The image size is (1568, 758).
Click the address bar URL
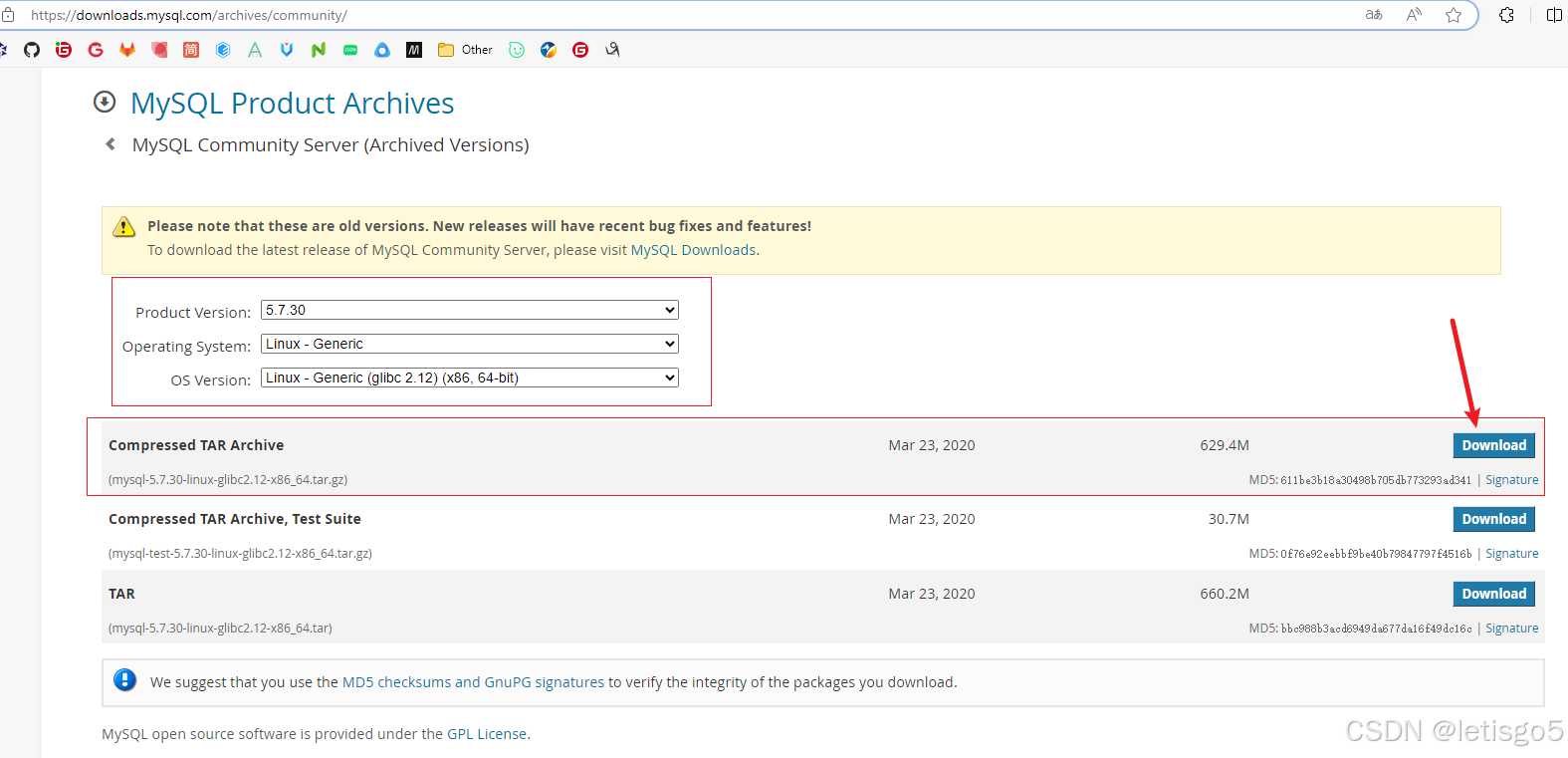pyautogui.click(x=189, y=15)
